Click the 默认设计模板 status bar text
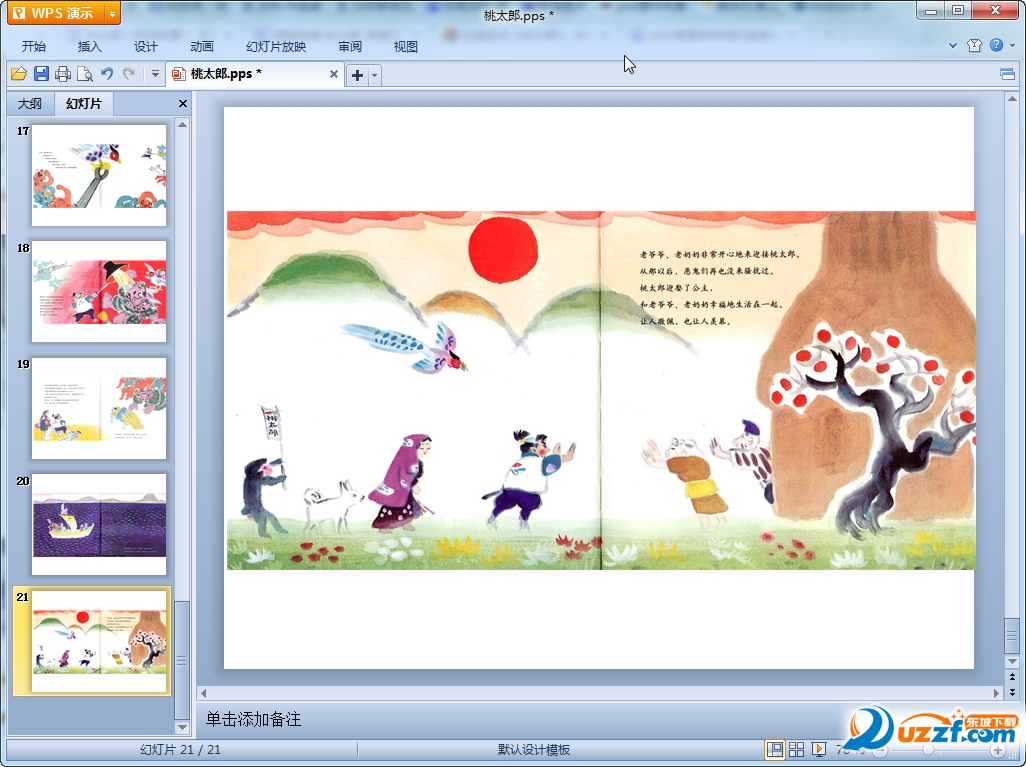The width and height of the screenshot is (1026, 767). (x=533, y=750)
